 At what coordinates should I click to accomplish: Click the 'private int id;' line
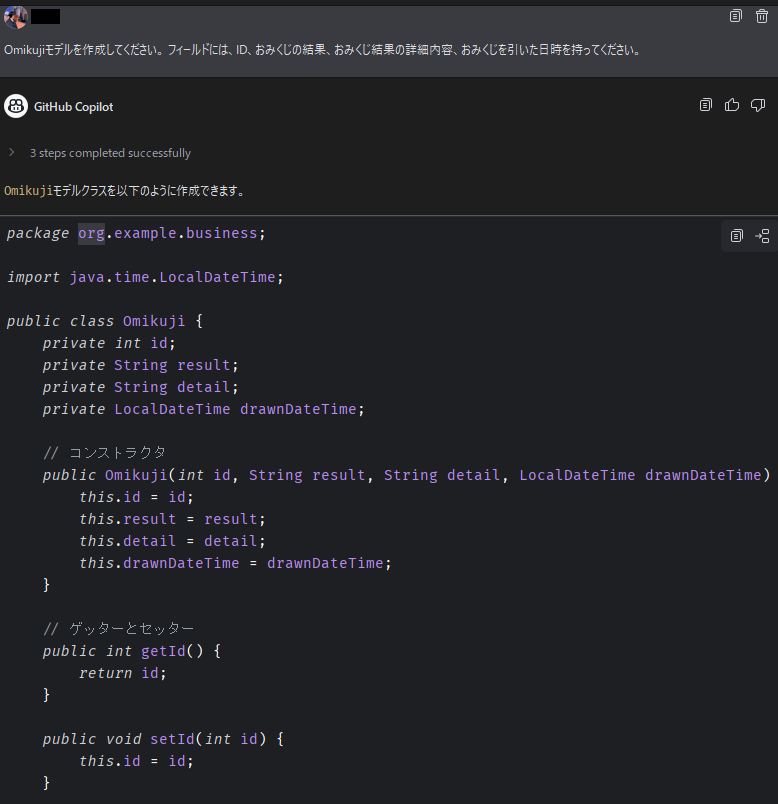[x=109, y=343]
